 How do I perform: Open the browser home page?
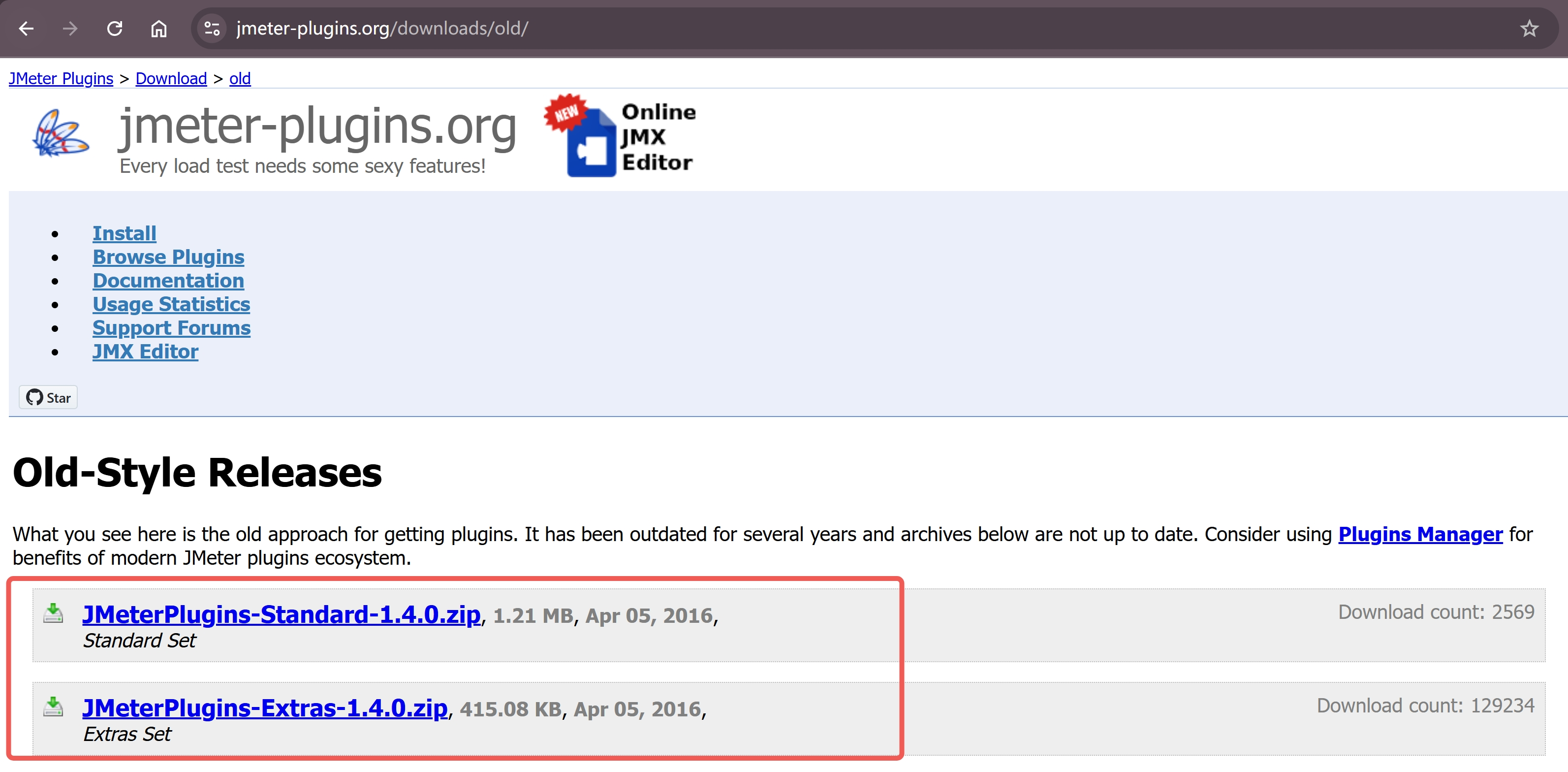(x=159, y=29)
